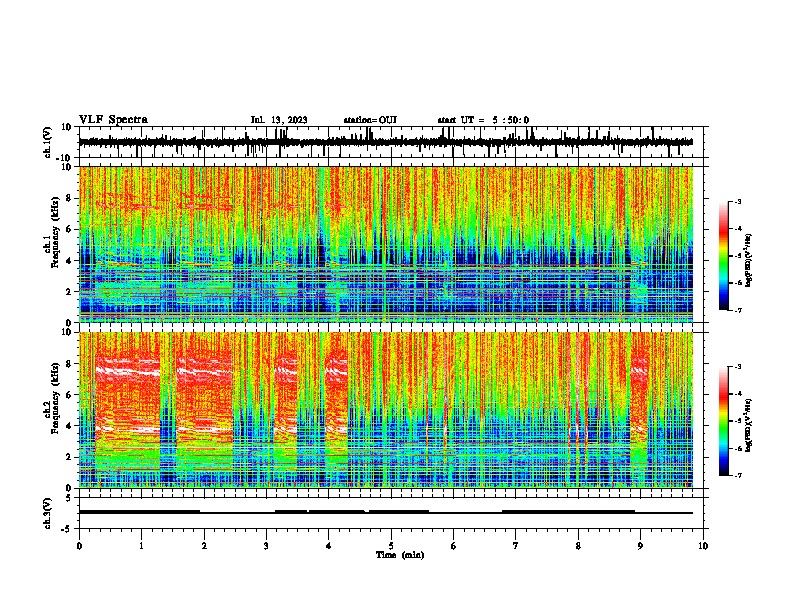Click time axis tick label "3"
This screenshot has width=792, height=612.
coord(266,546)
